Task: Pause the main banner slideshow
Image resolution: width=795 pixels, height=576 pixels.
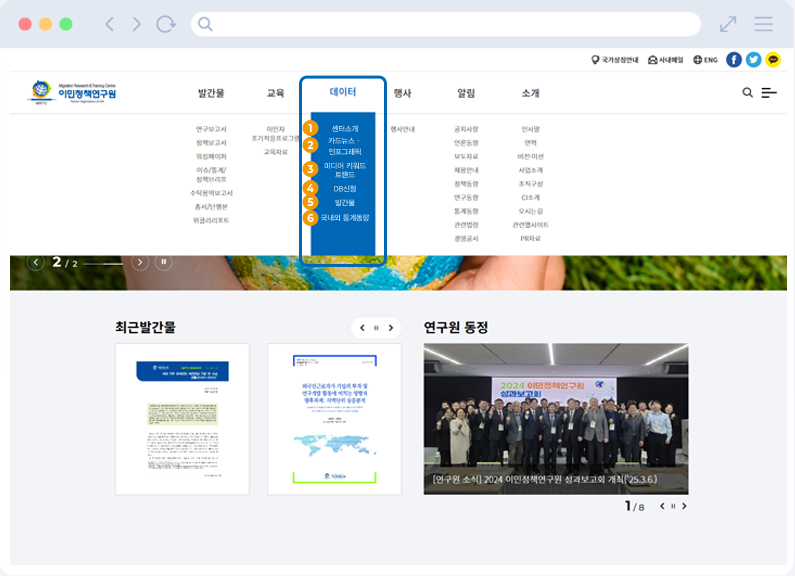Action: 164,262
